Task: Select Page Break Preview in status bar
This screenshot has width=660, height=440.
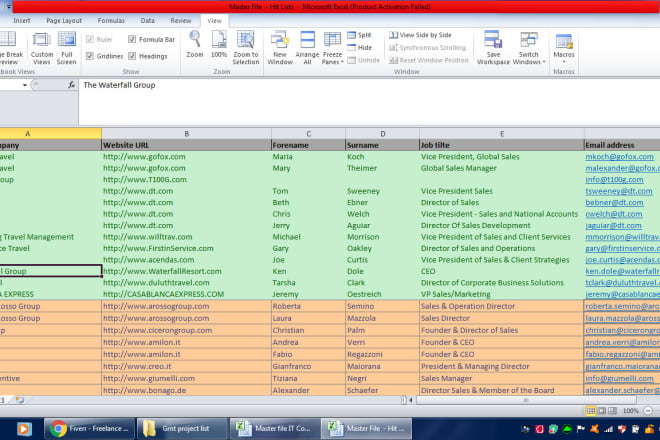Action: (x=612, y=411)
